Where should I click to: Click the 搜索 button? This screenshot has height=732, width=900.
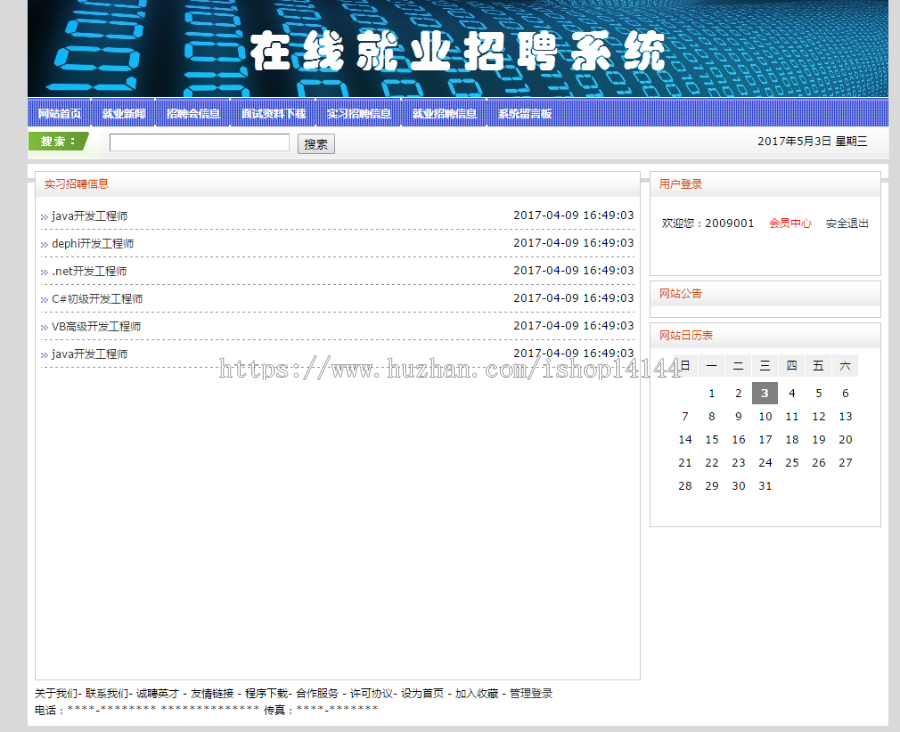coord(316,144)
